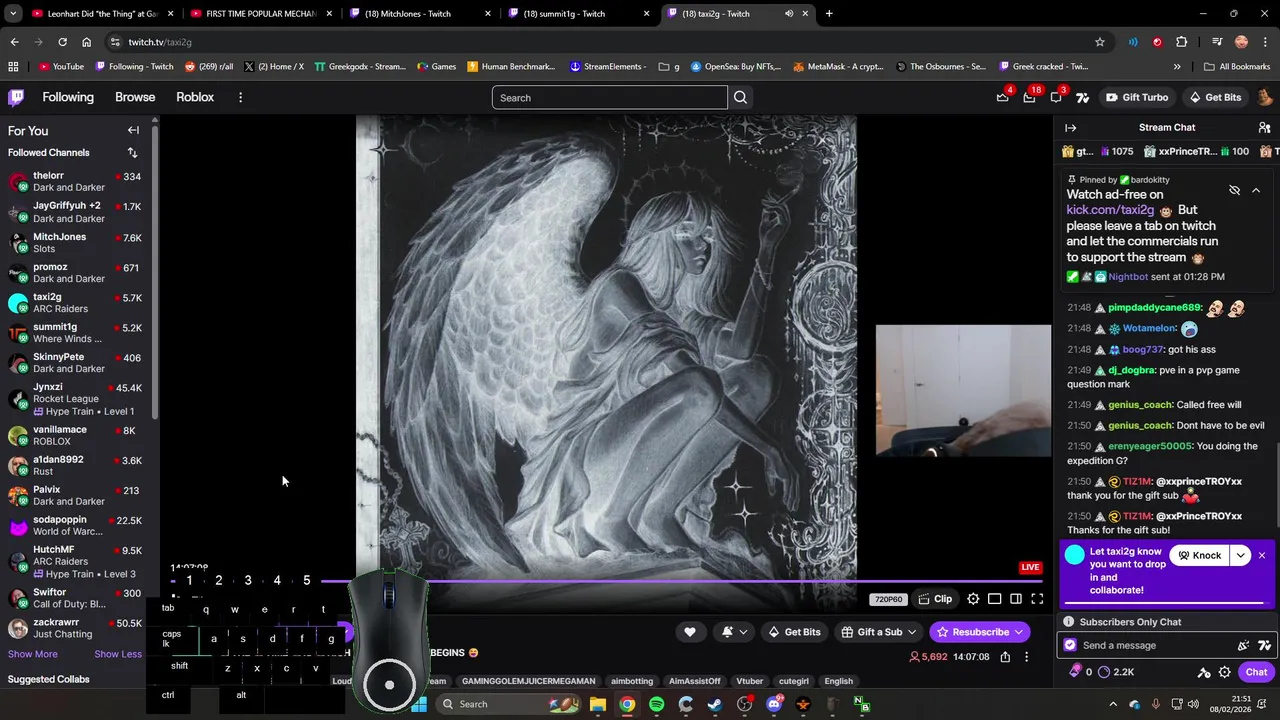The image size is (1280, 720).
Task: Open Browse page in navigation
Action: tap(135, 97)
